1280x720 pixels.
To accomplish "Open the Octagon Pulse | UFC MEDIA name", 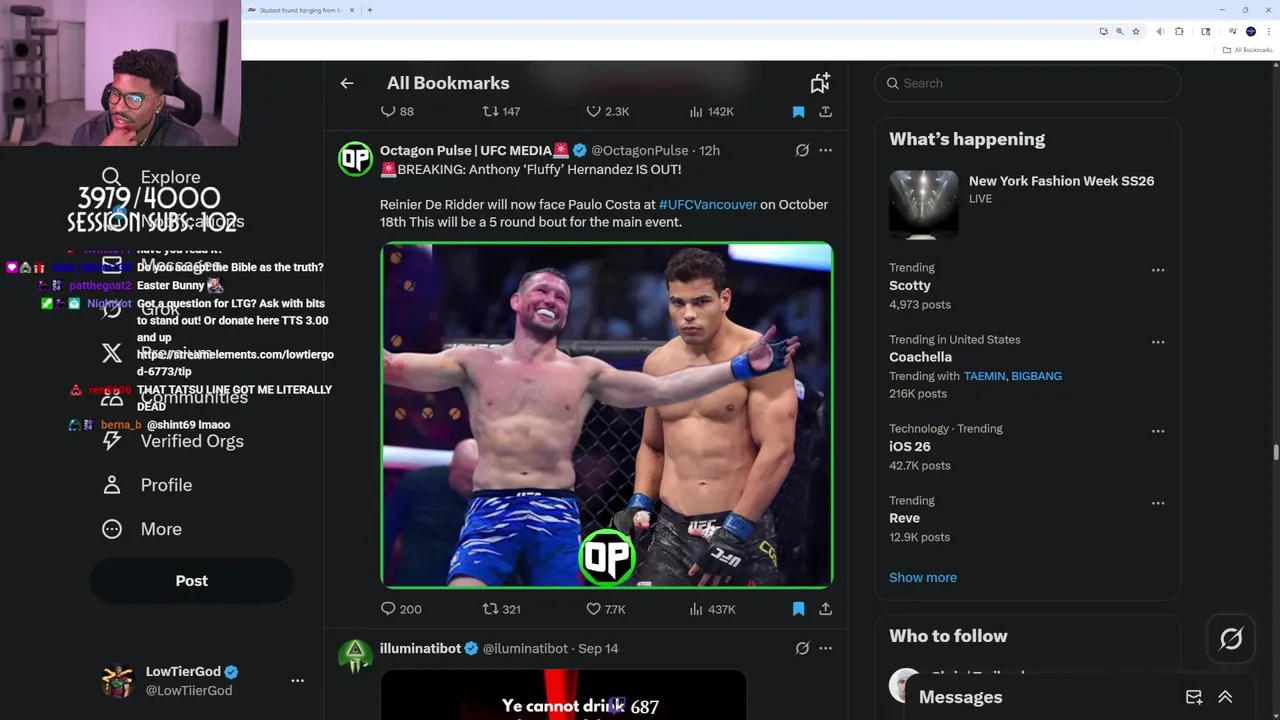I will click(x=474, y=150).
